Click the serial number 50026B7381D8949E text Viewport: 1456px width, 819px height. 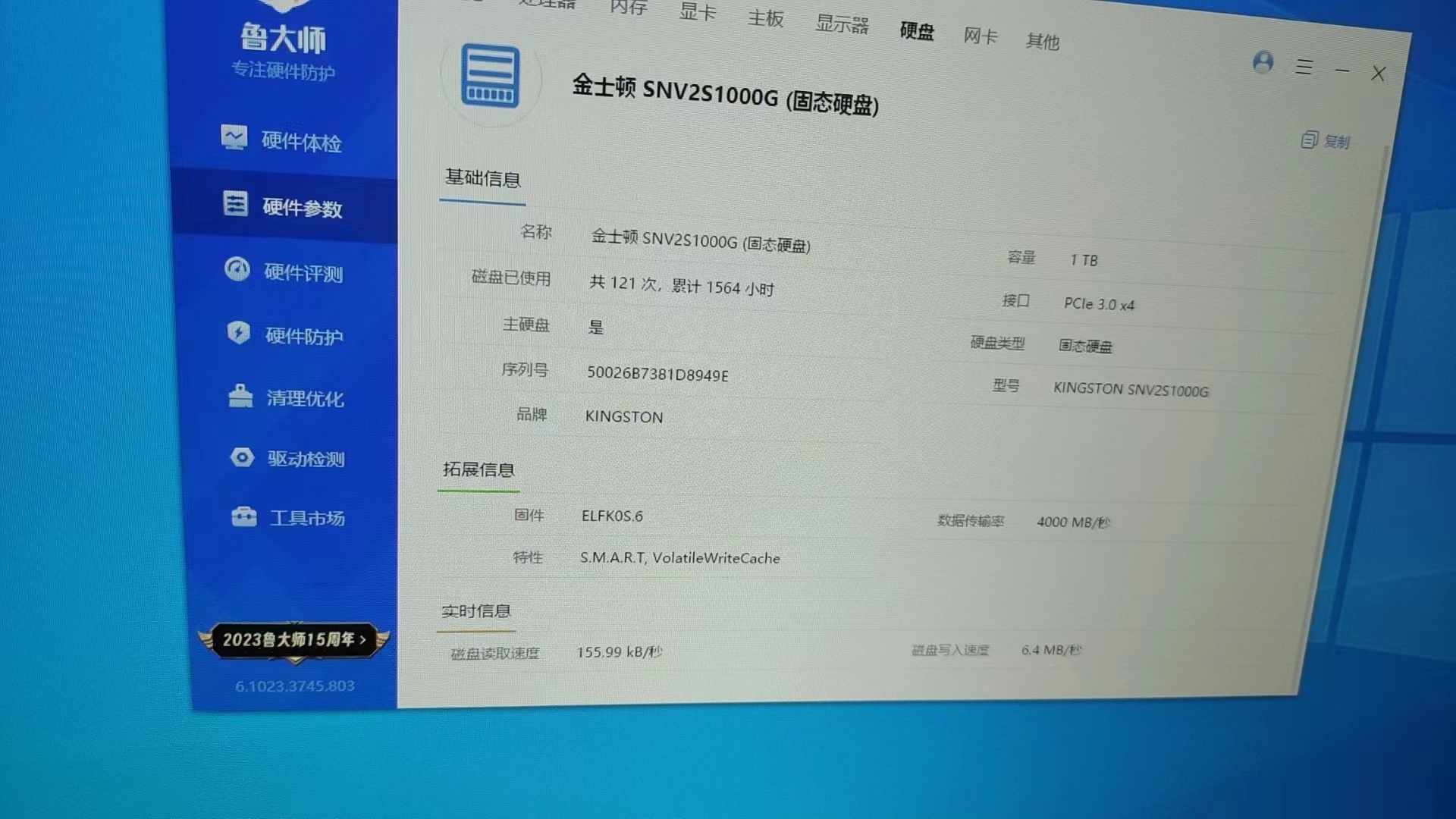pos(657,374)
